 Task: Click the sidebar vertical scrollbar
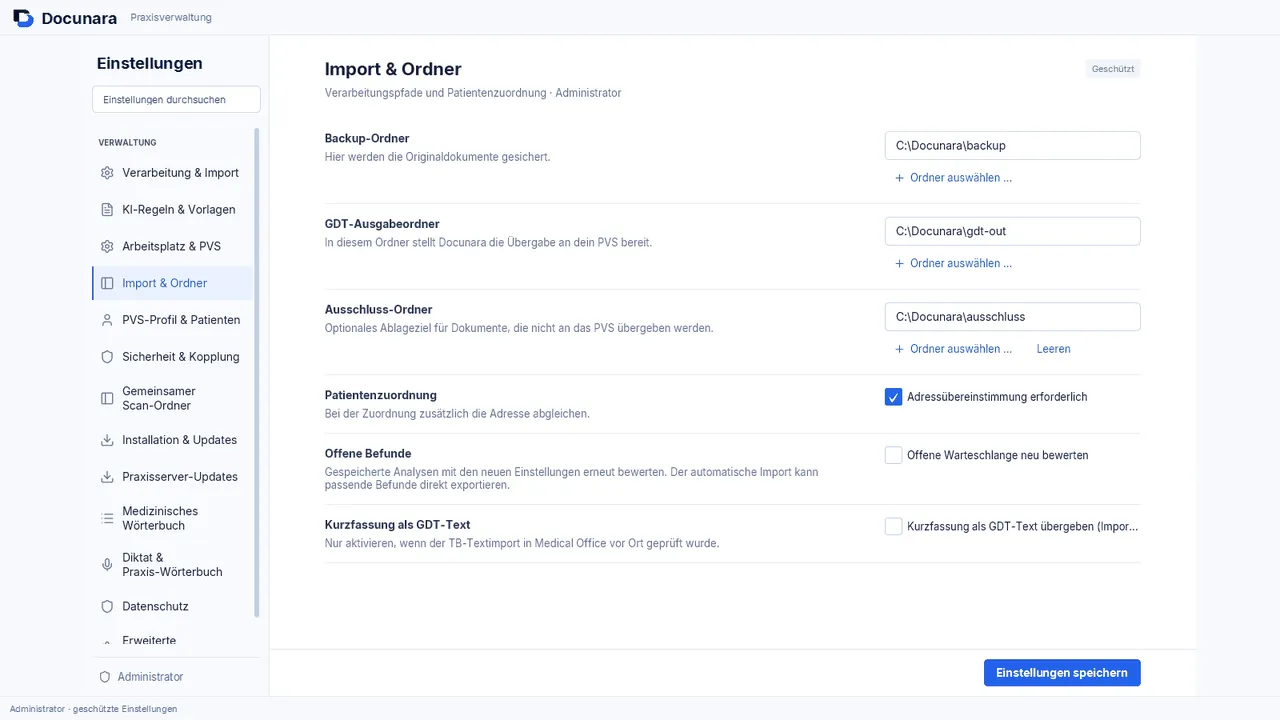[x=257, y=372]
